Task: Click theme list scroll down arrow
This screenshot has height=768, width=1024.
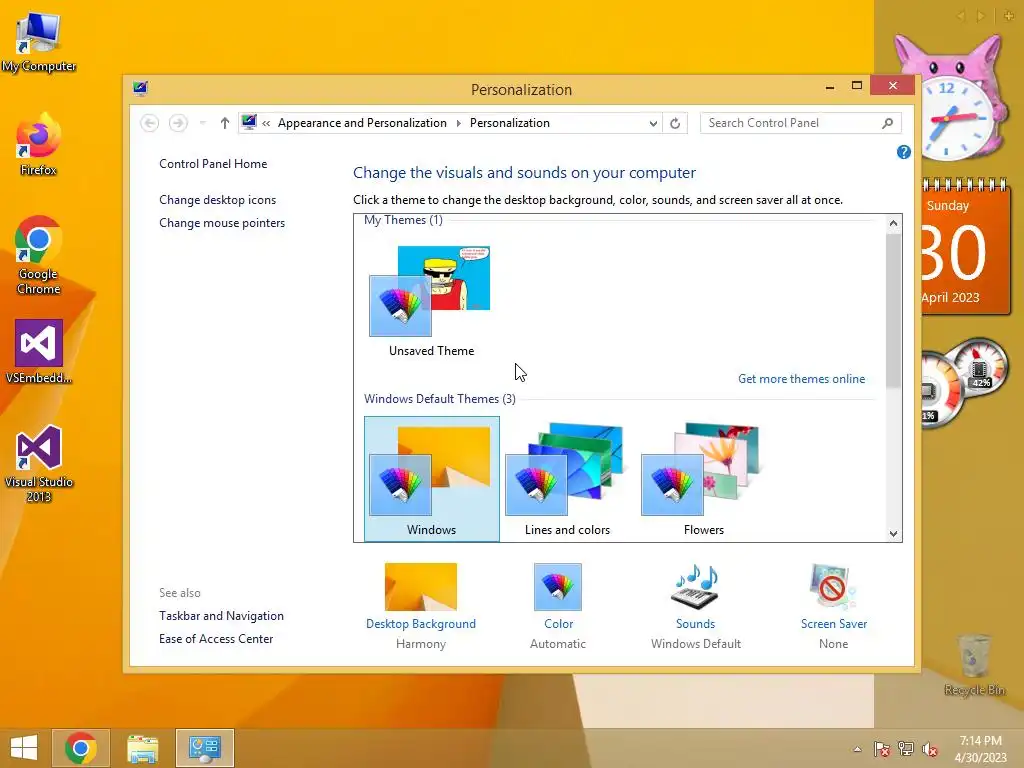Action: 893,534
